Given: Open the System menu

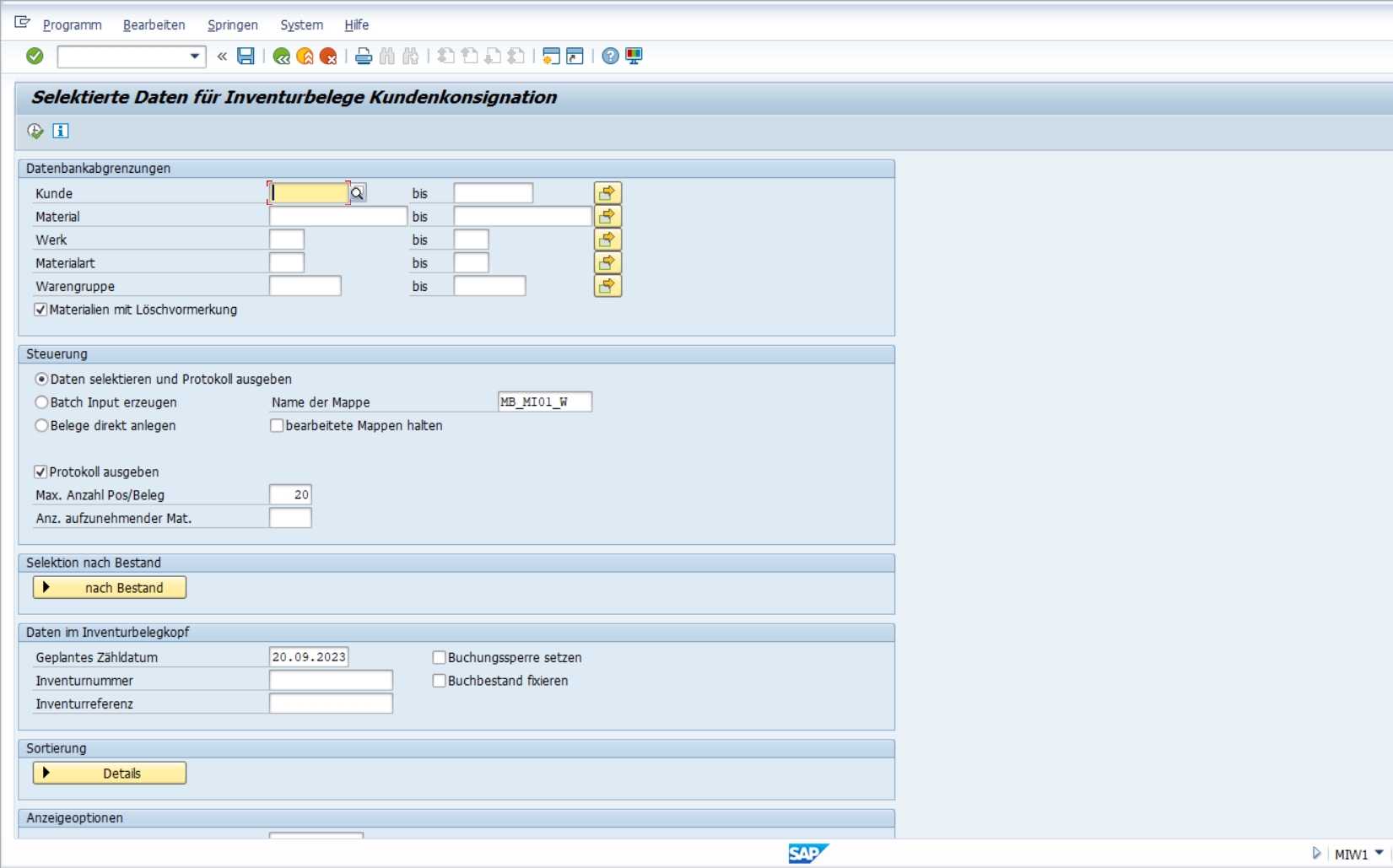Looking at the screenshot, I should pyautogui.click(x=302, y=25).
